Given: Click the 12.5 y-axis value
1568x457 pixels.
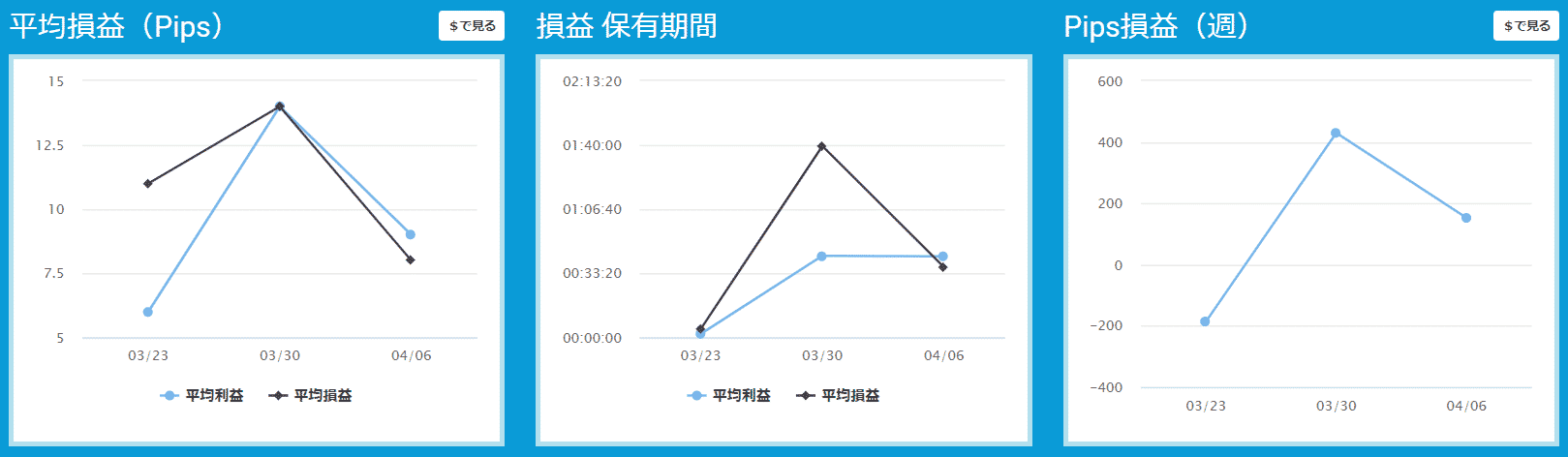Looking at the screenshot, I should (49, 145).
